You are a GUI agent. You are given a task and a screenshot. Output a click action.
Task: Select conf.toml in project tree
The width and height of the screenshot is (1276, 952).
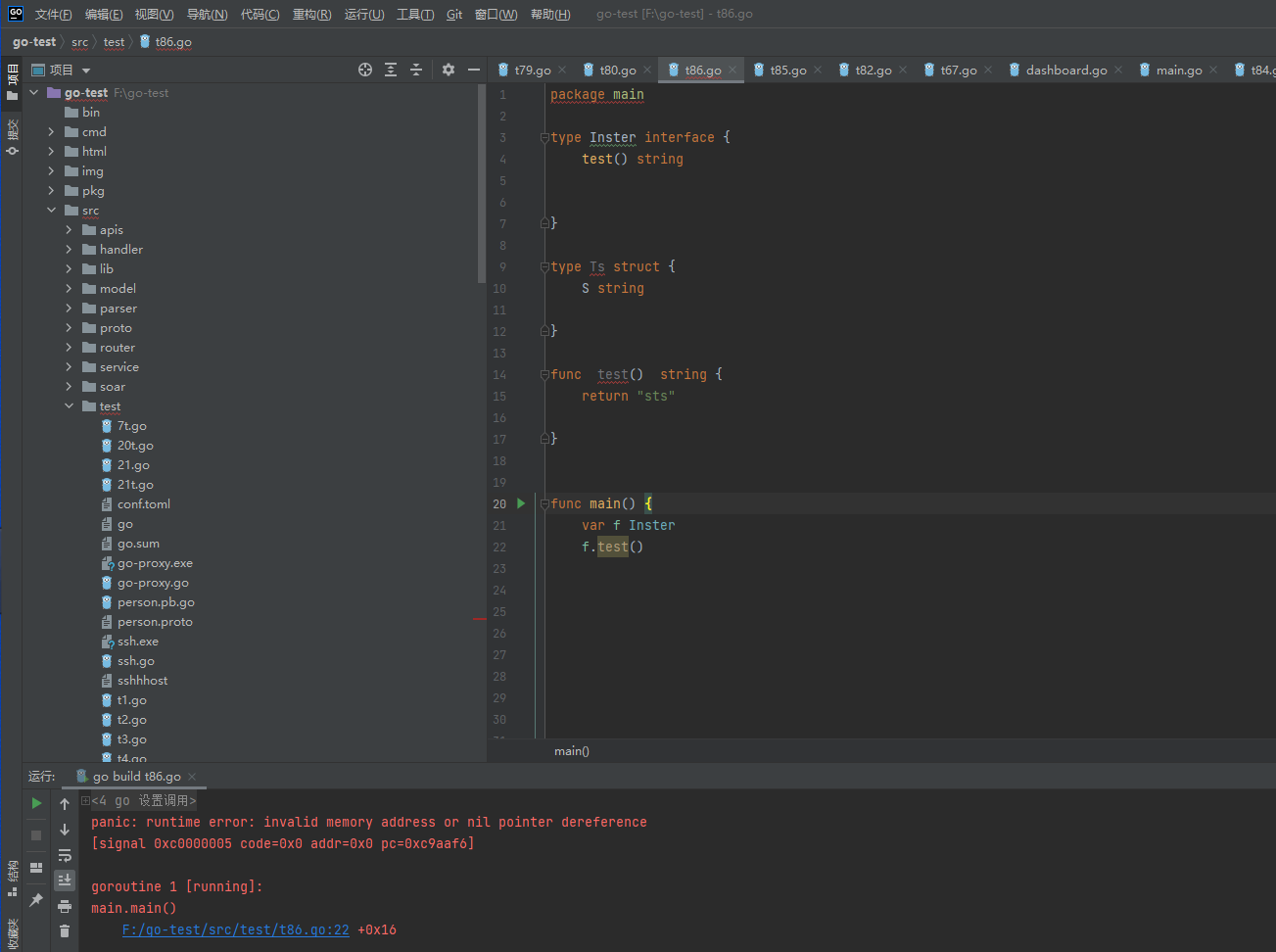coord(143,504)
